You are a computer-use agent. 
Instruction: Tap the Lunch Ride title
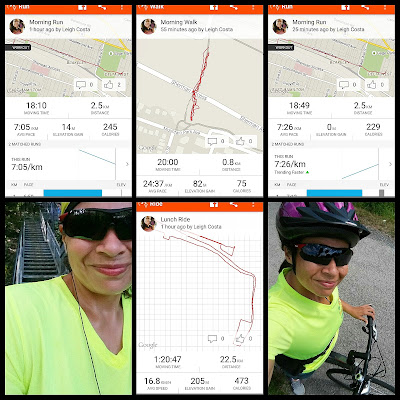pyautogui.click(x=175, y=219)
